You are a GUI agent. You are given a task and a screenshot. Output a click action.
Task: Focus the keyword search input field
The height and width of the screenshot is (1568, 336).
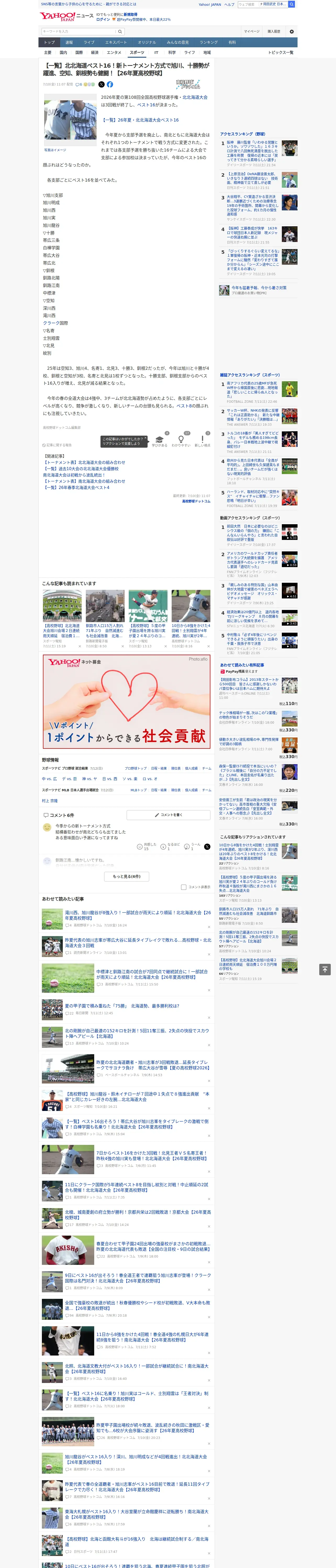[79, 32]
